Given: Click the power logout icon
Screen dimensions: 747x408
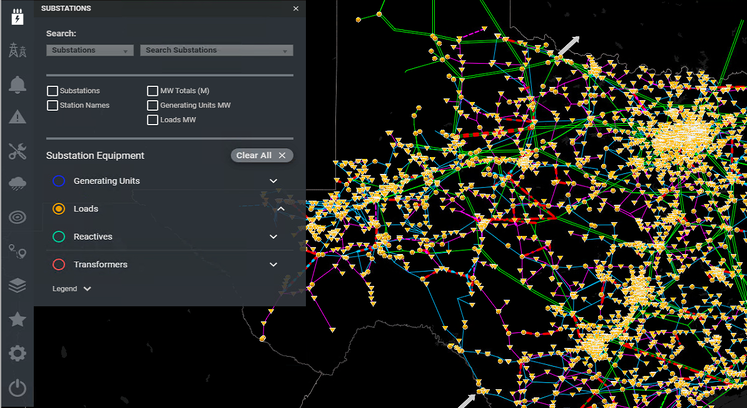Looking at the screenshot, I should [17, 389].
